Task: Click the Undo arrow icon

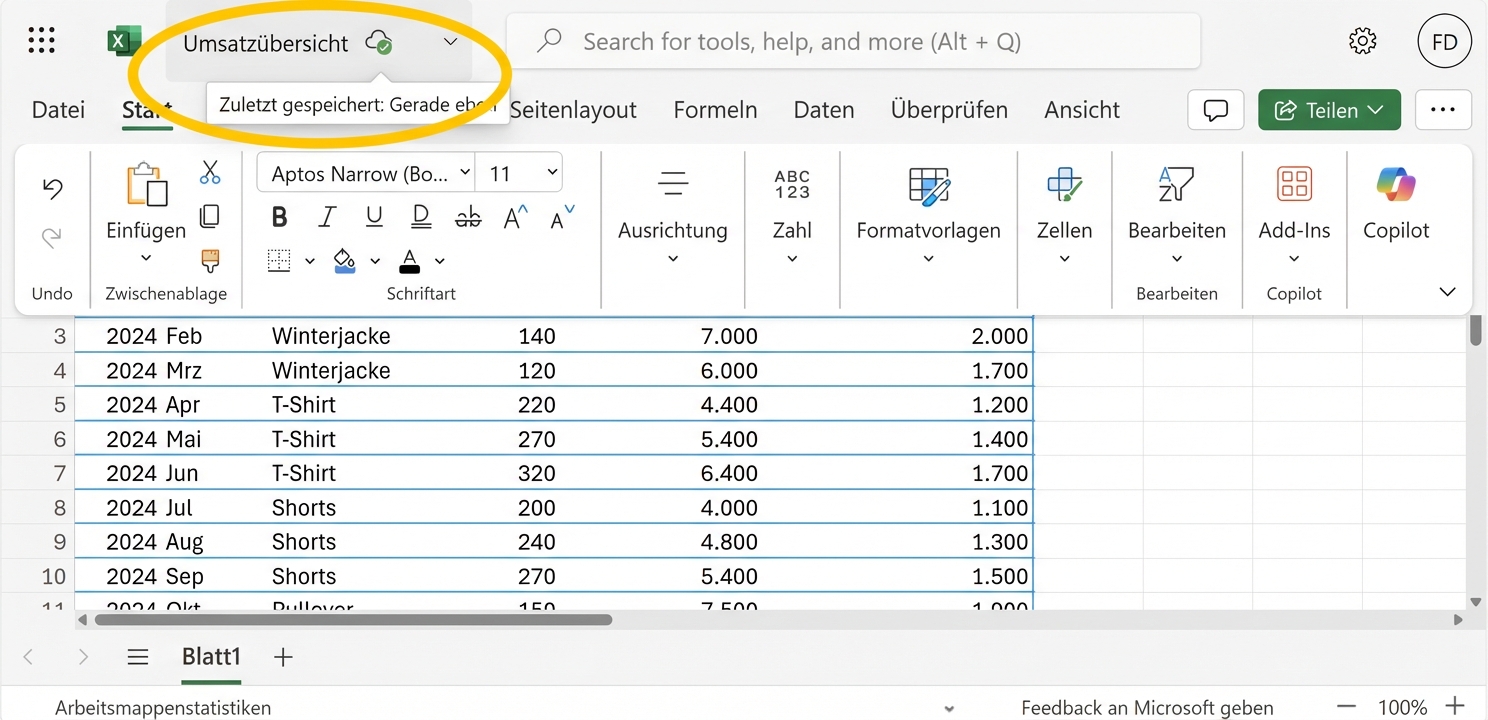Action: point(51,188)
